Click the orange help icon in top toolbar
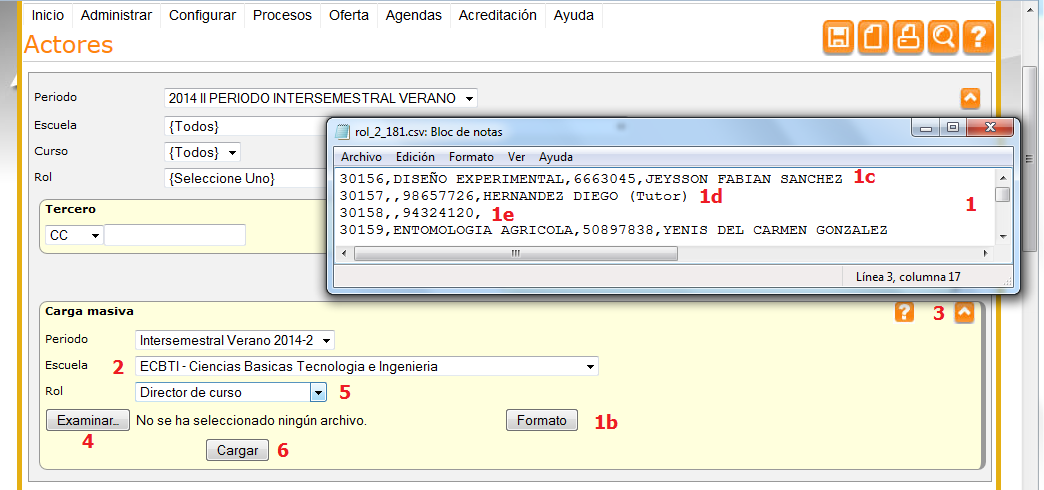 point(977,37)
